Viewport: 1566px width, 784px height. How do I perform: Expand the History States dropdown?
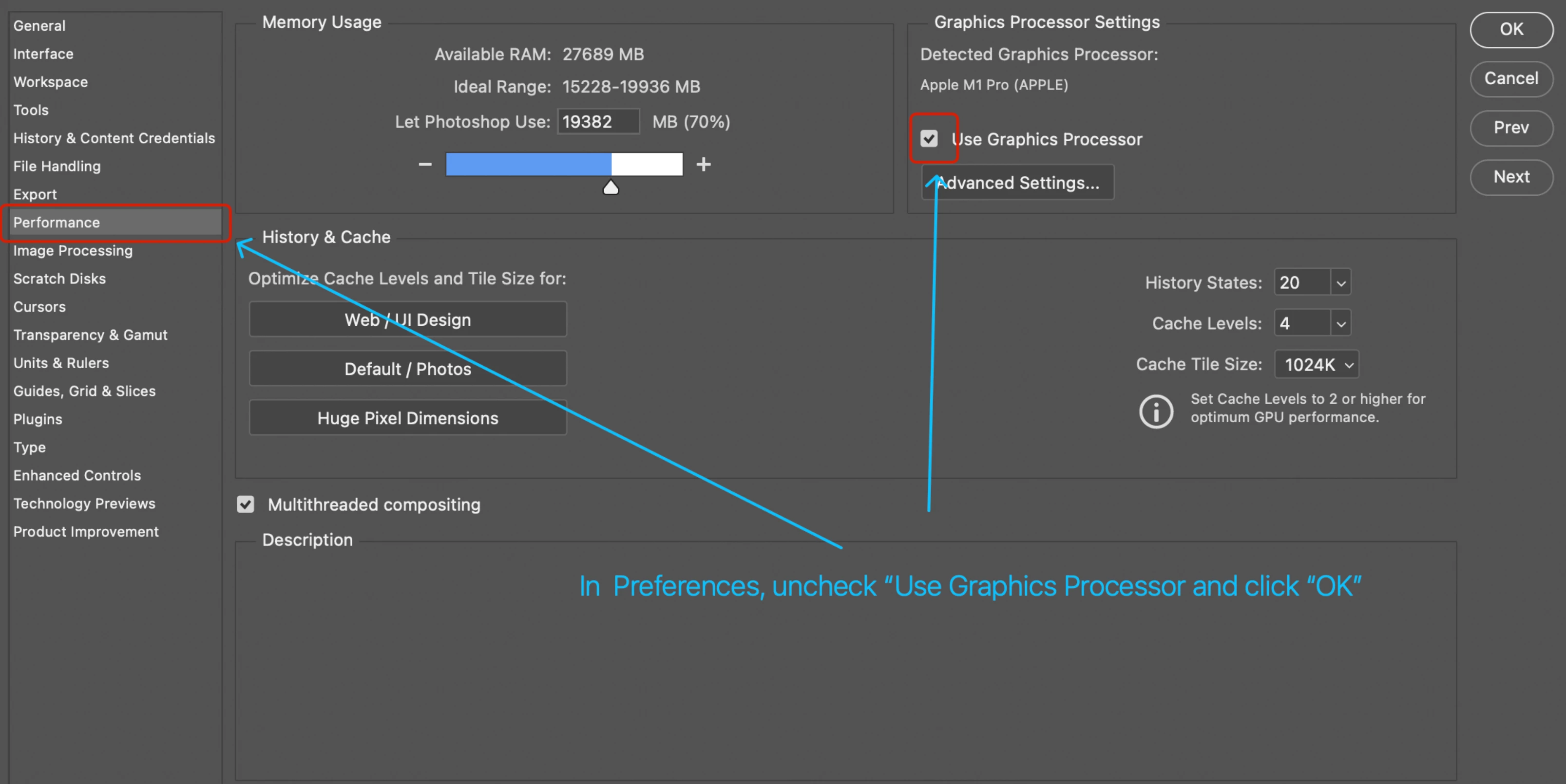(1340, 282)
